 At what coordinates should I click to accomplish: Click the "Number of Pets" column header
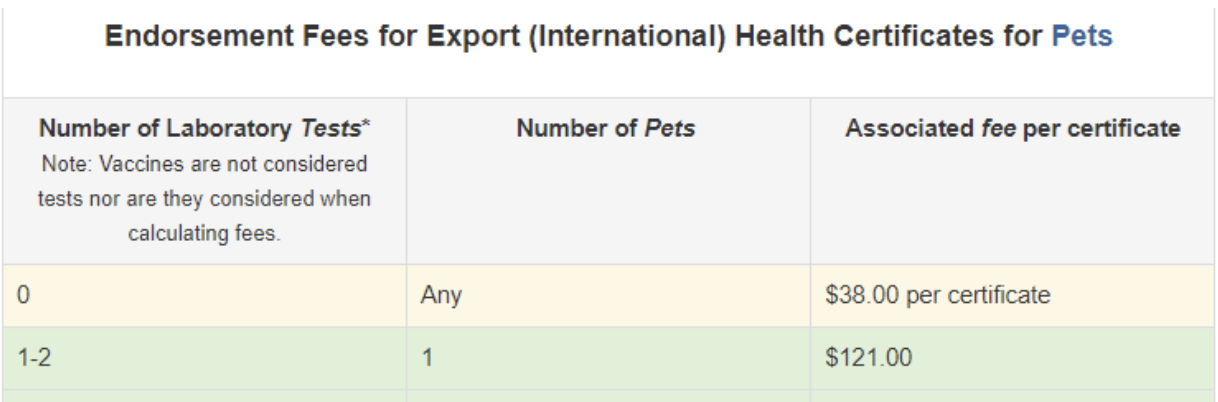(x=607, y=129)
